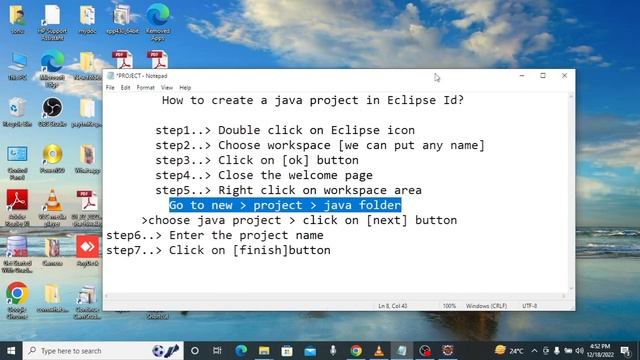
Task: Launch Microsoft Edge from the taskbar
Action: 241,351
